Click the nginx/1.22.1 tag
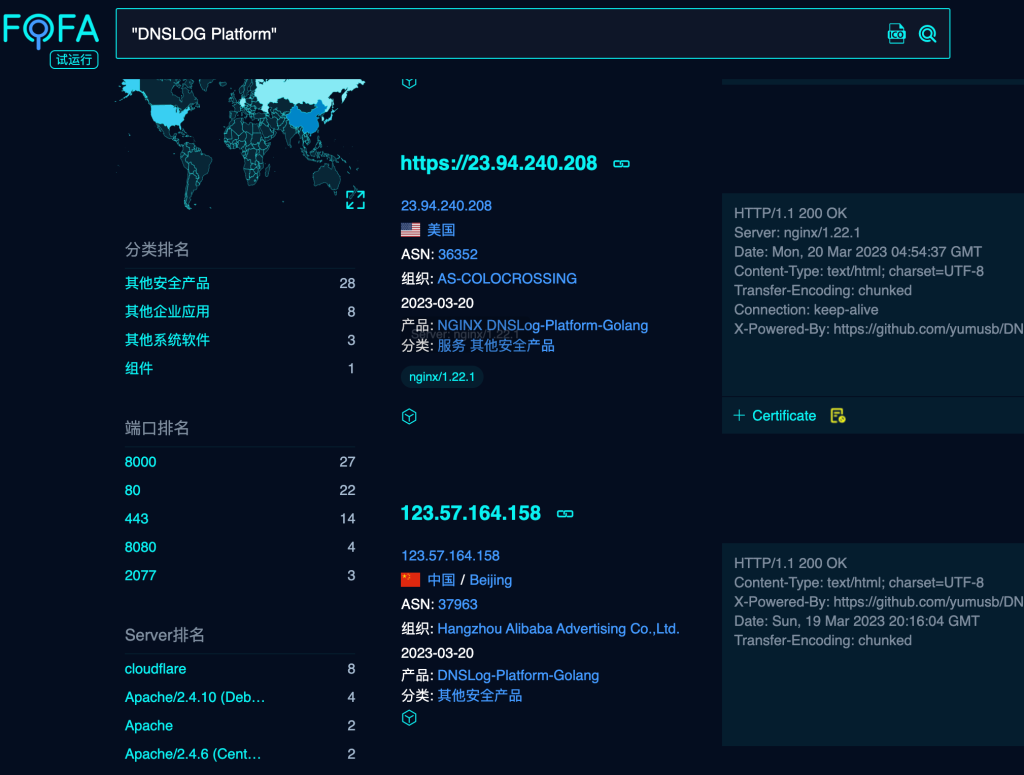Image resolution: width=1024 pixels, height=775 pixels. click(442, 377)
